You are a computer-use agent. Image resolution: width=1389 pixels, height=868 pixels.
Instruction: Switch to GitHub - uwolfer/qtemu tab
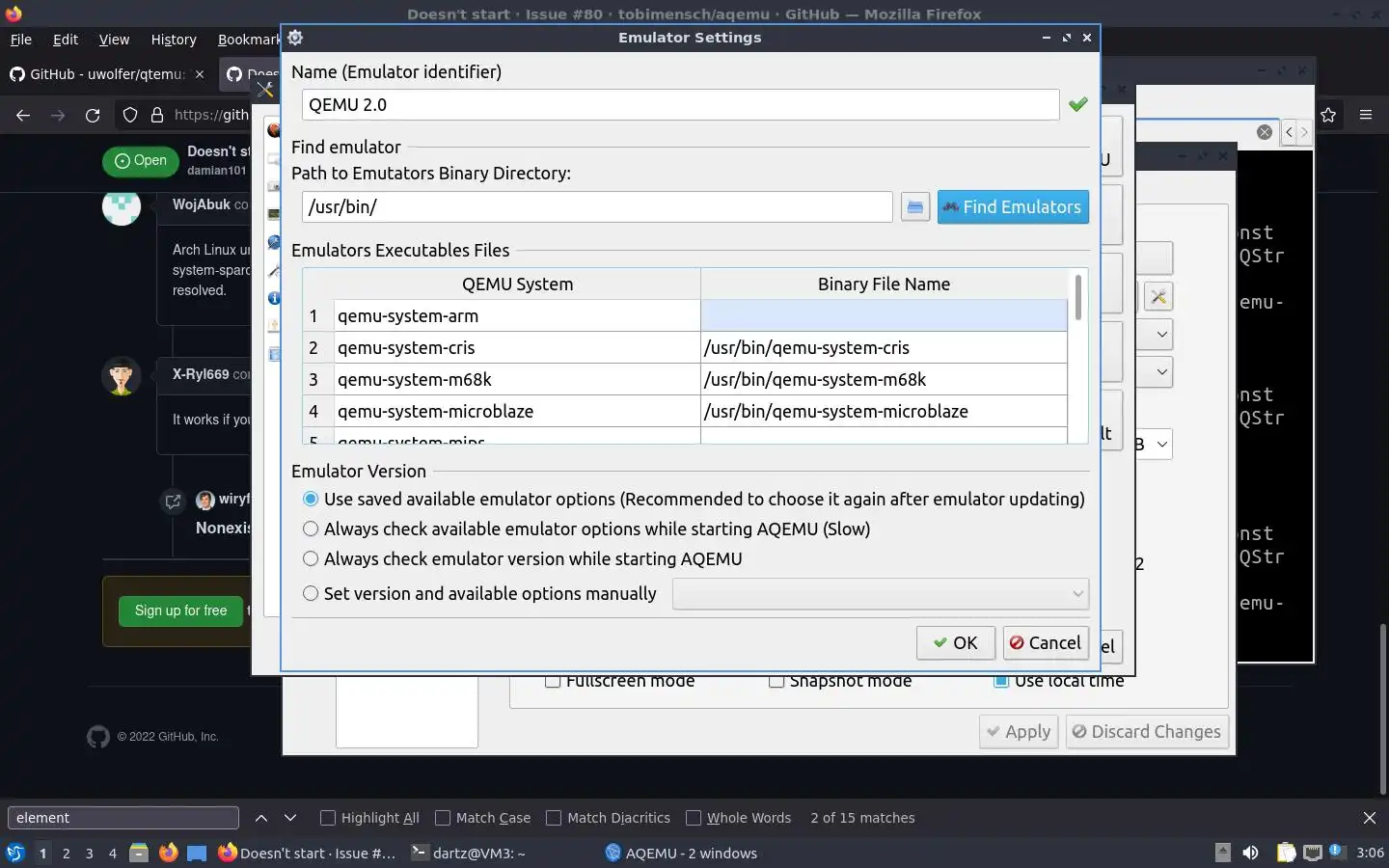click(x=106, y=74)
